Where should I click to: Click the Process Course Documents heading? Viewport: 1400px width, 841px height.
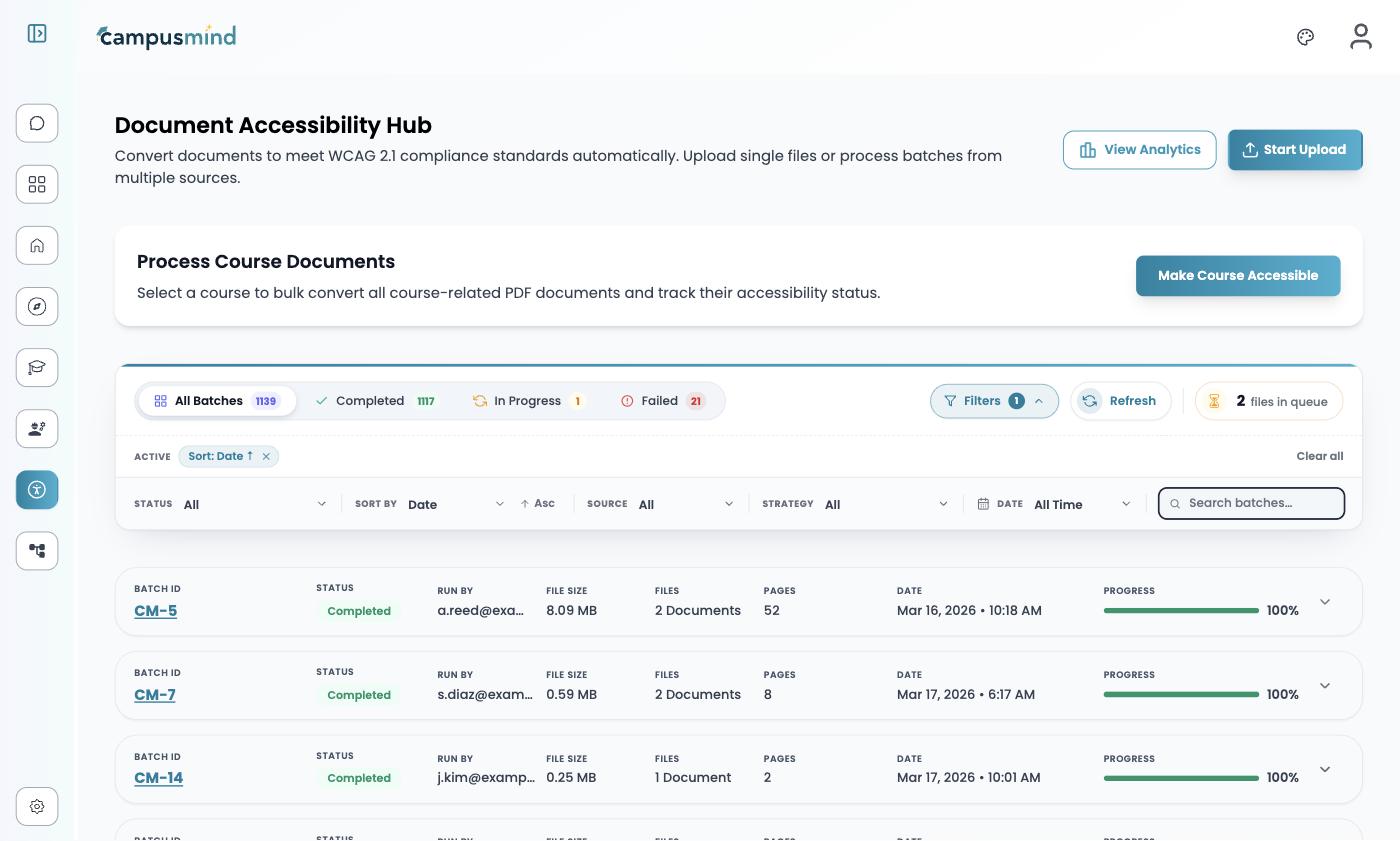[266, 261]
